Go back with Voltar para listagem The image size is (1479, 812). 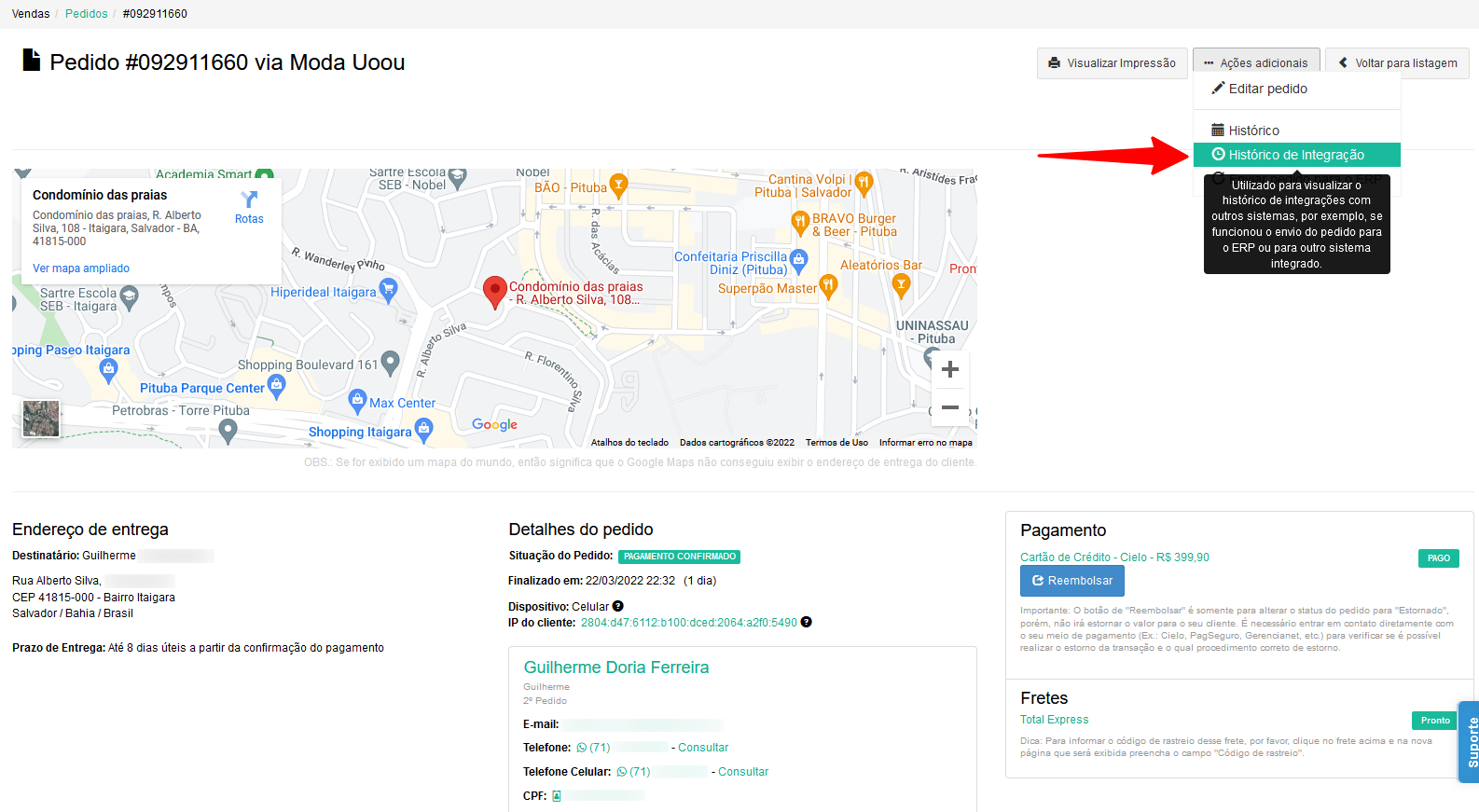1397,63
